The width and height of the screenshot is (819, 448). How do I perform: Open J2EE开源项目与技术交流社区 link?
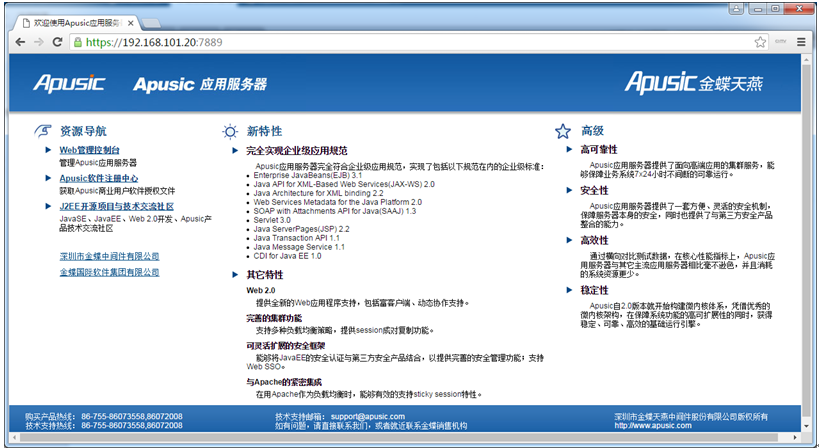116,207
